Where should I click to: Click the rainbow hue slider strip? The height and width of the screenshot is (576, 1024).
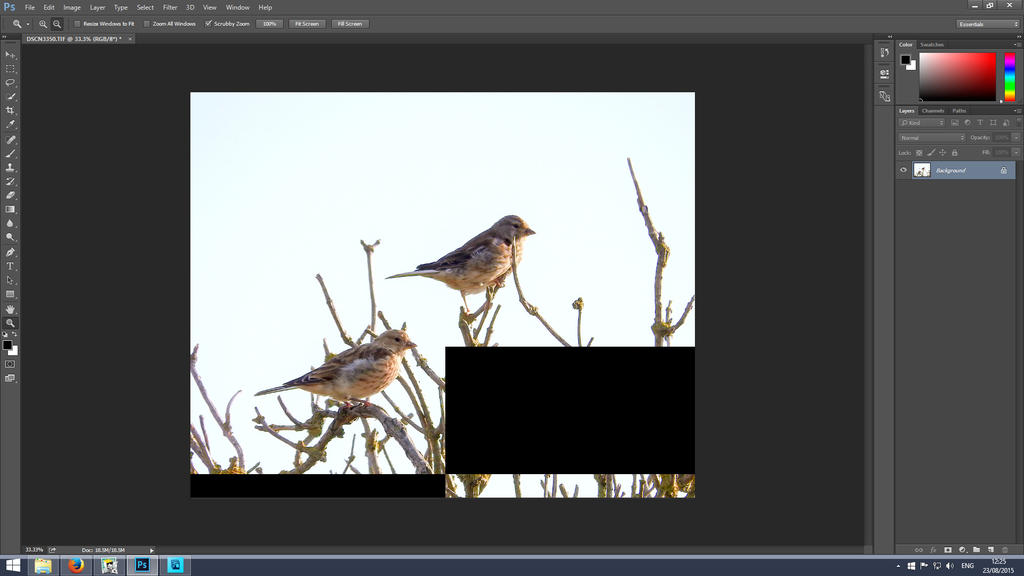coord(1009,76)
